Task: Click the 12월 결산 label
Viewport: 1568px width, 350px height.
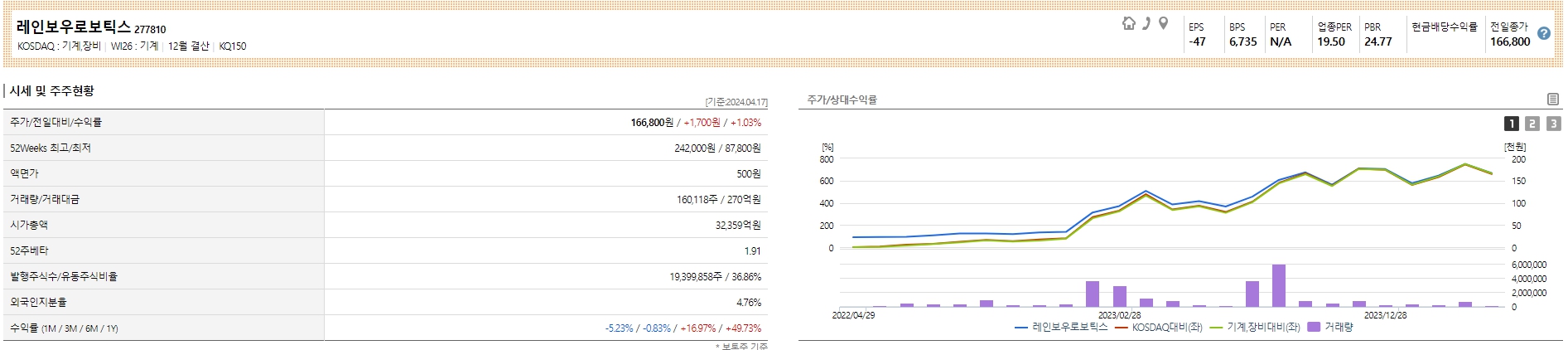Action: tap(188, 46)
